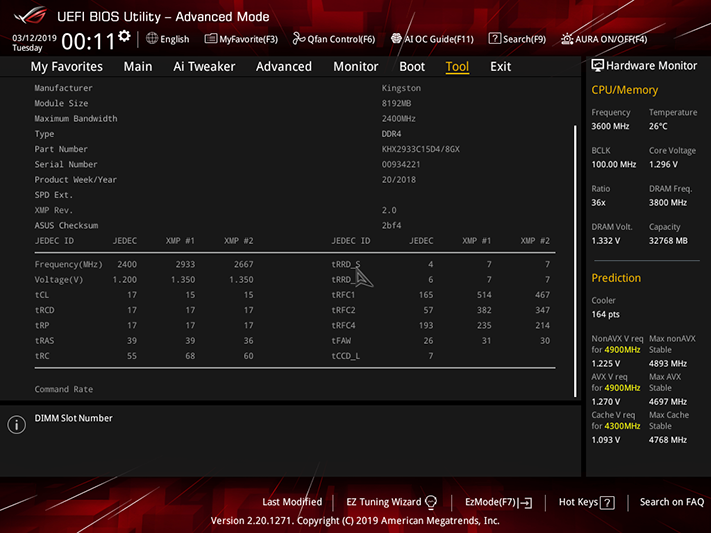
Task: Click the SPD list vertical scrollbar
Action: 575,261
